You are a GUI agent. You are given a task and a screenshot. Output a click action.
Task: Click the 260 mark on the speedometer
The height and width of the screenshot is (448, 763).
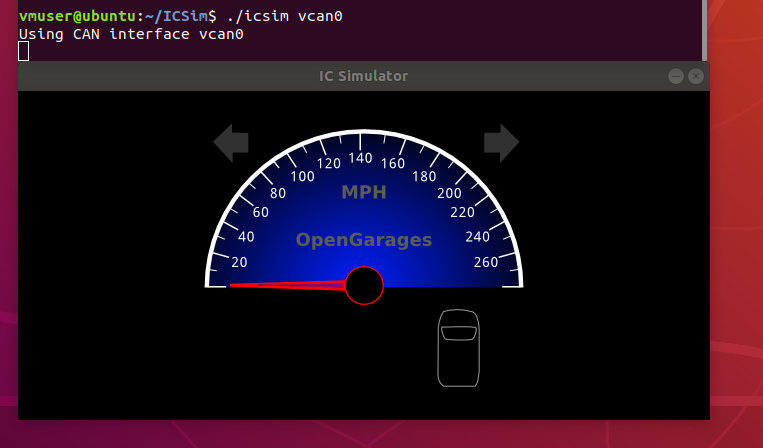(x=486, y=262)
